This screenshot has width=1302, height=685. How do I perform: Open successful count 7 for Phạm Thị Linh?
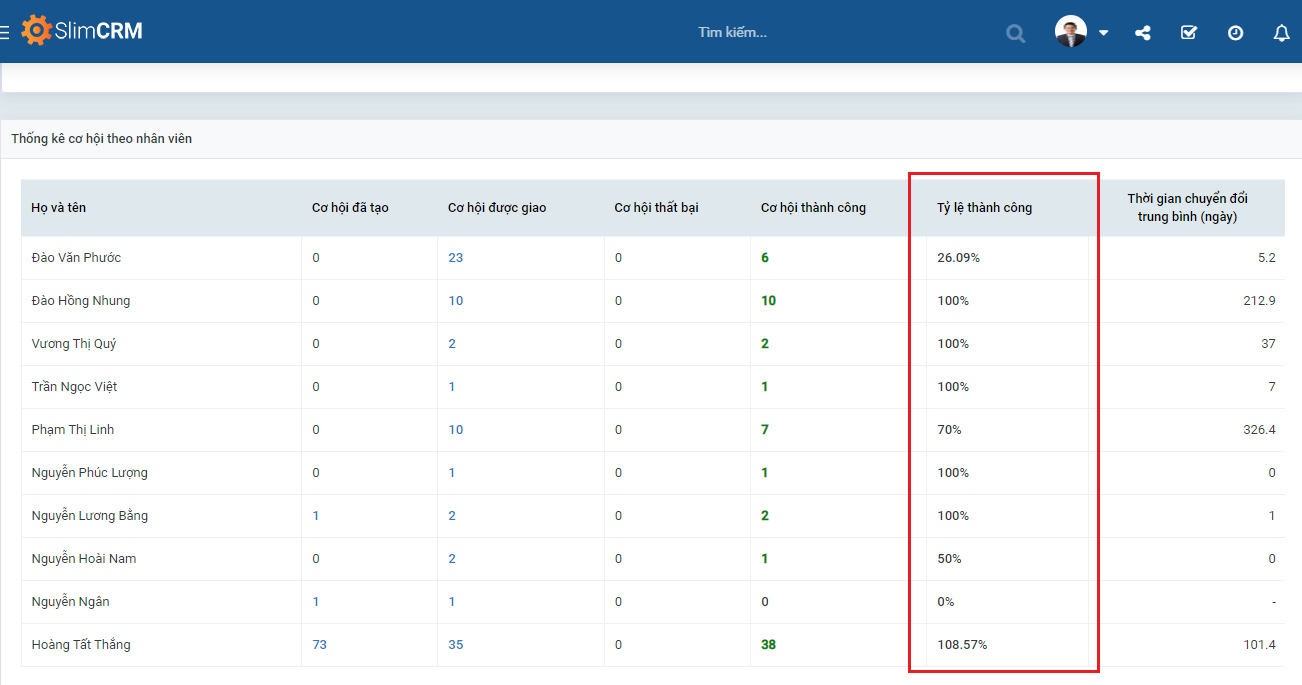pyautogui.click(x=765, y=430)
